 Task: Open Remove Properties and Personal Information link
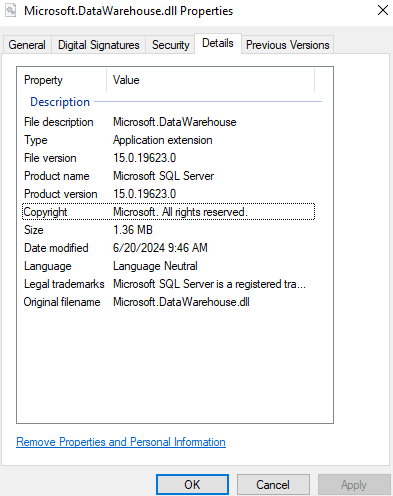pos(121,442)
